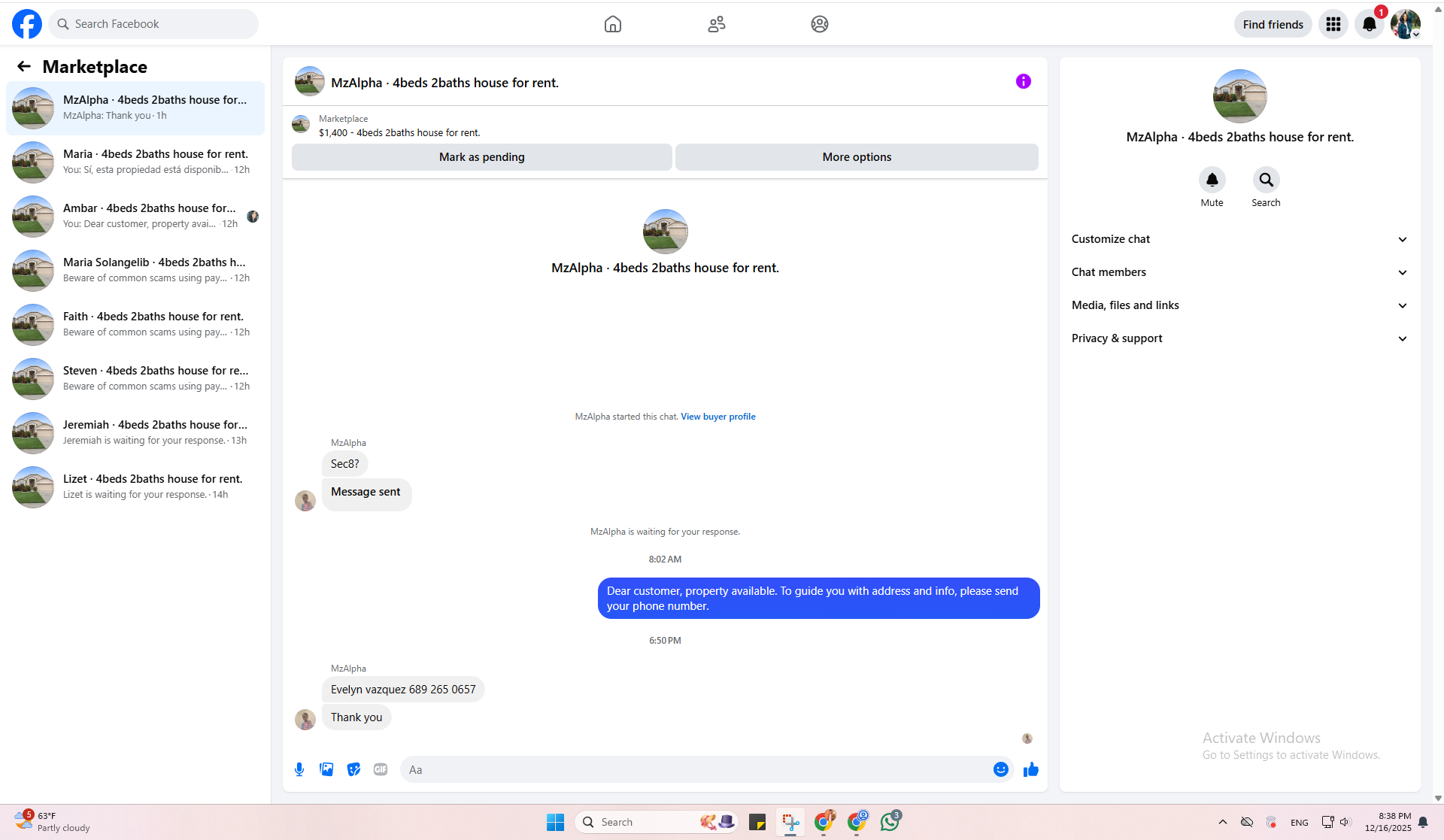Image resolution: width=1444 pixels, height=840 pixels.
Task: Expand the Chat members section
Action: (x=1240, y=272)
